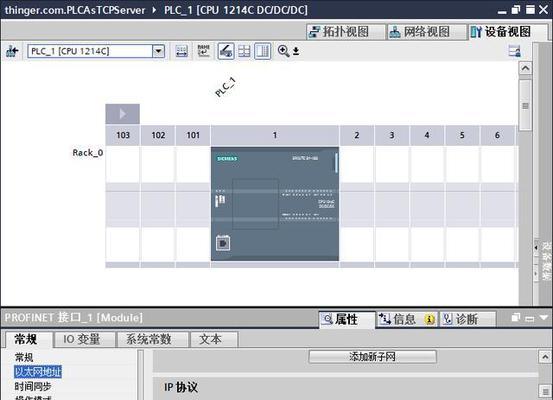Toggle the column layout view button

pos(263,51)
